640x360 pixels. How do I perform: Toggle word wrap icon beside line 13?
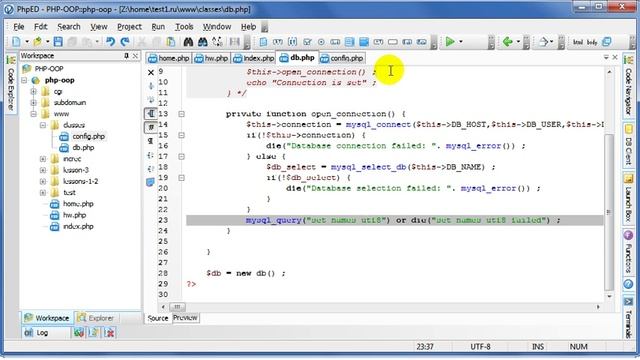pyautogui.click(x=151, y=113)
